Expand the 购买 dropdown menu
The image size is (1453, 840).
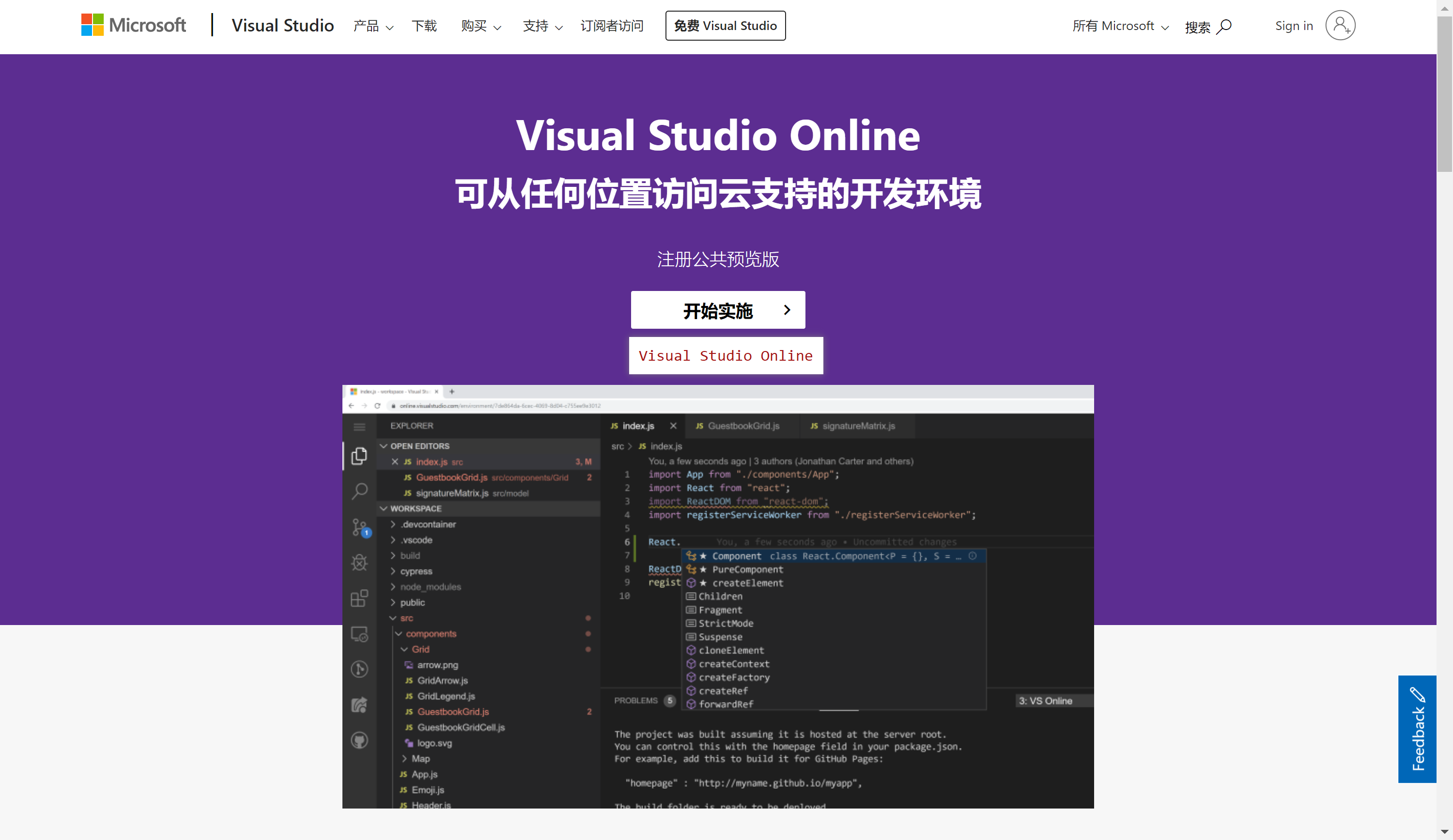[481, 26]
